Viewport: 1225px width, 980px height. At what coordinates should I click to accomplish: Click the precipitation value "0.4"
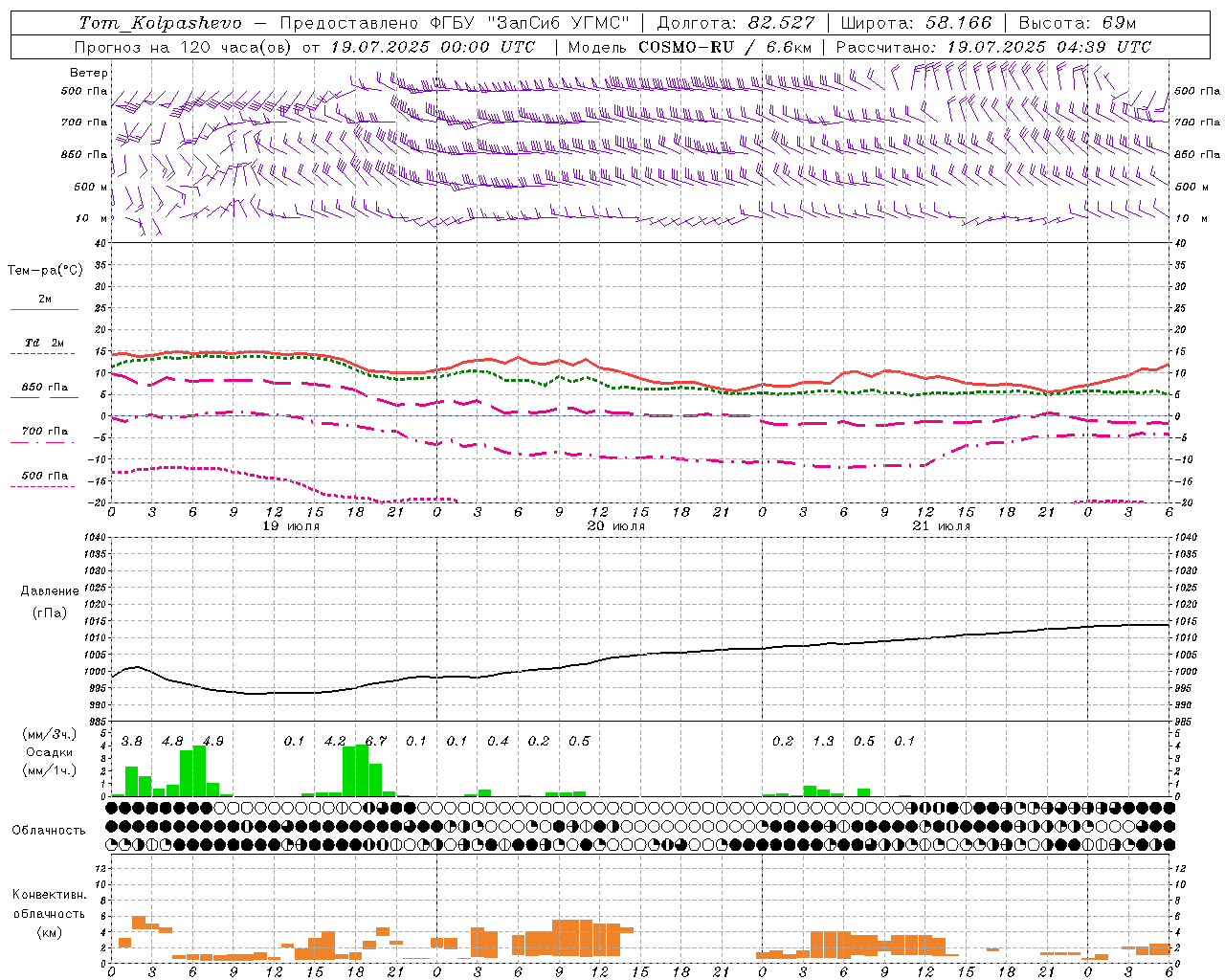(498, 742)
